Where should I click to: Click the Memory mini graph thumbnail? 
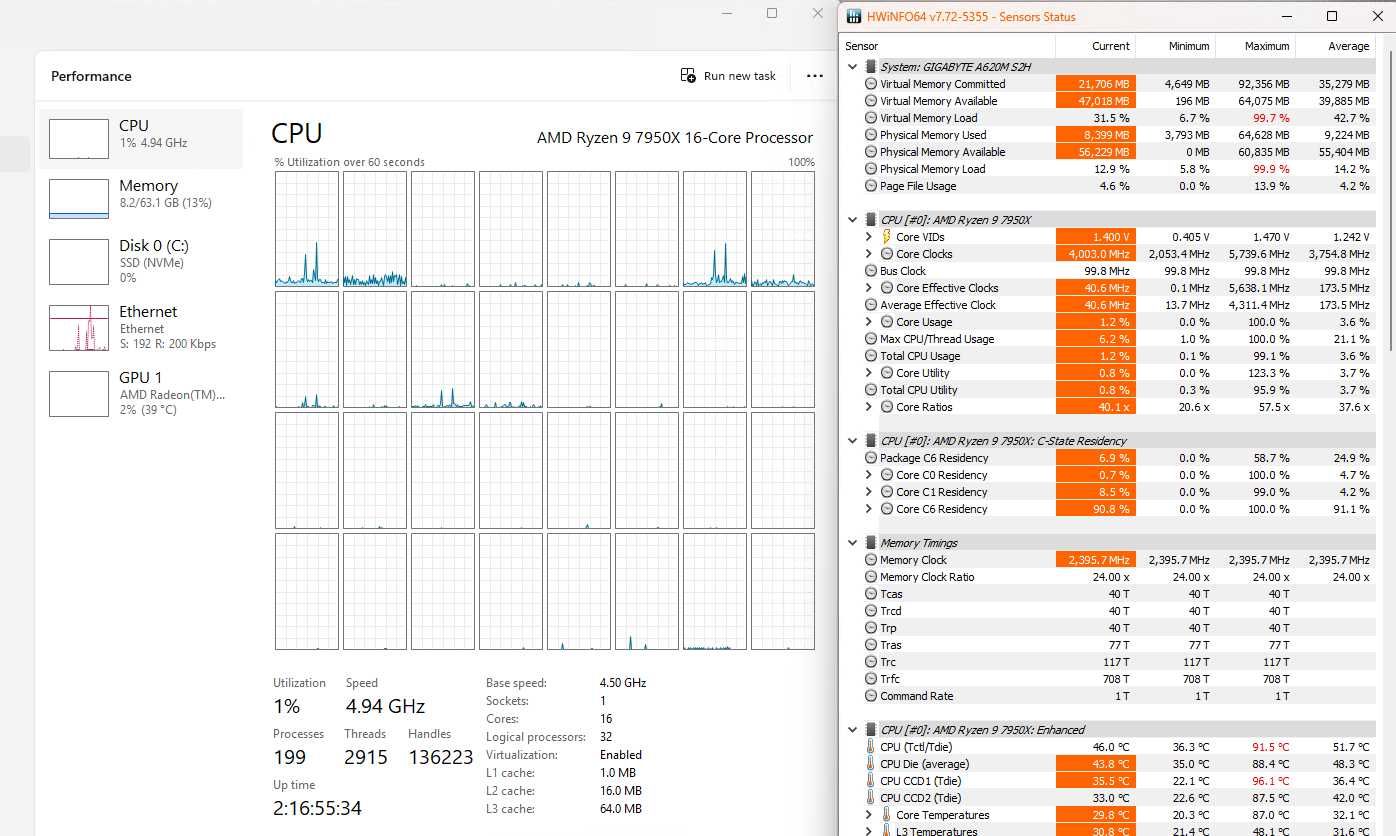pyautogui.click(x=79, y=198)
